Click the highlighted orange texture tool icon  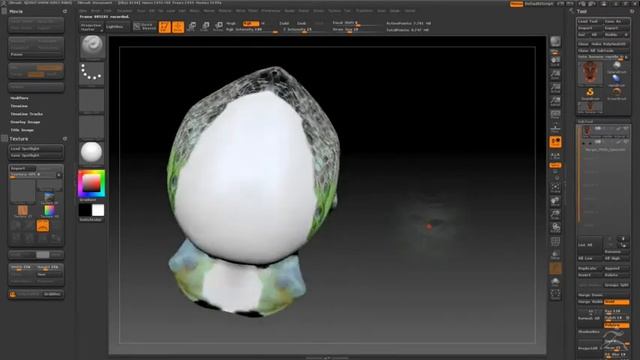point(42,226)
